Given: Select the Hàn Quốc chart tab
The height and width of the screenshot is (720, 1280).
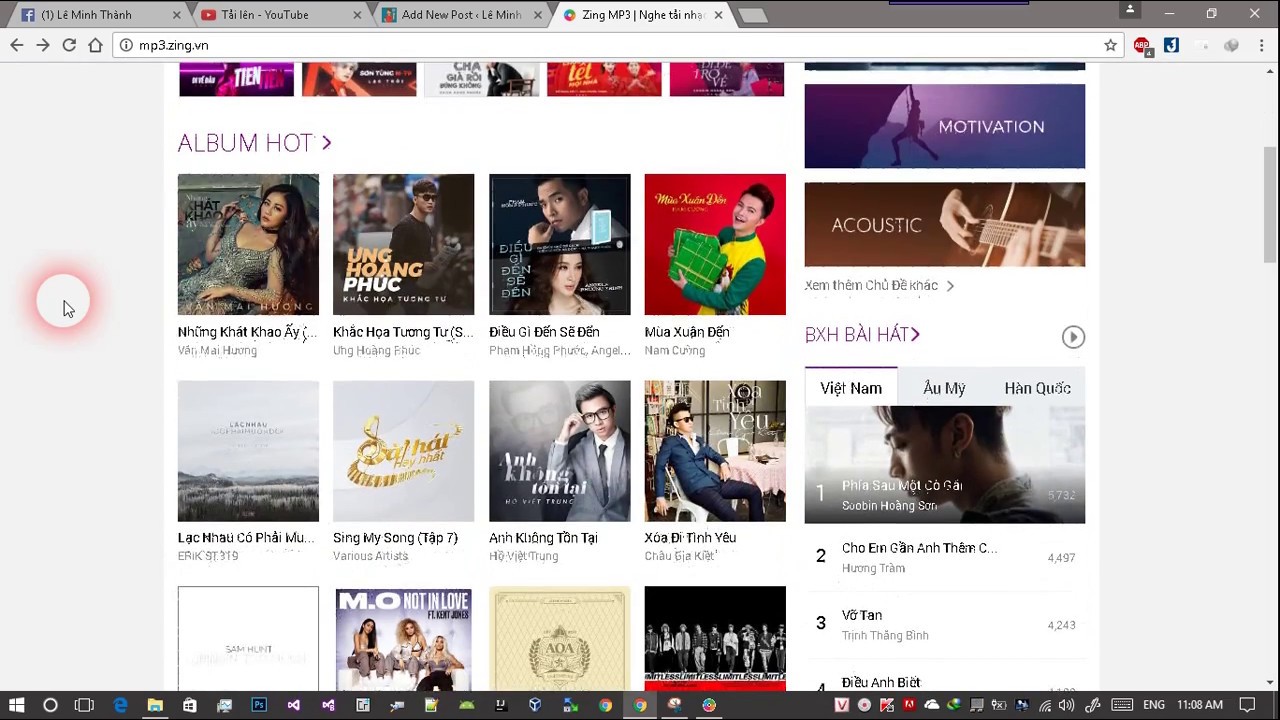Looking at the screenshot, I should point(1037,388).
